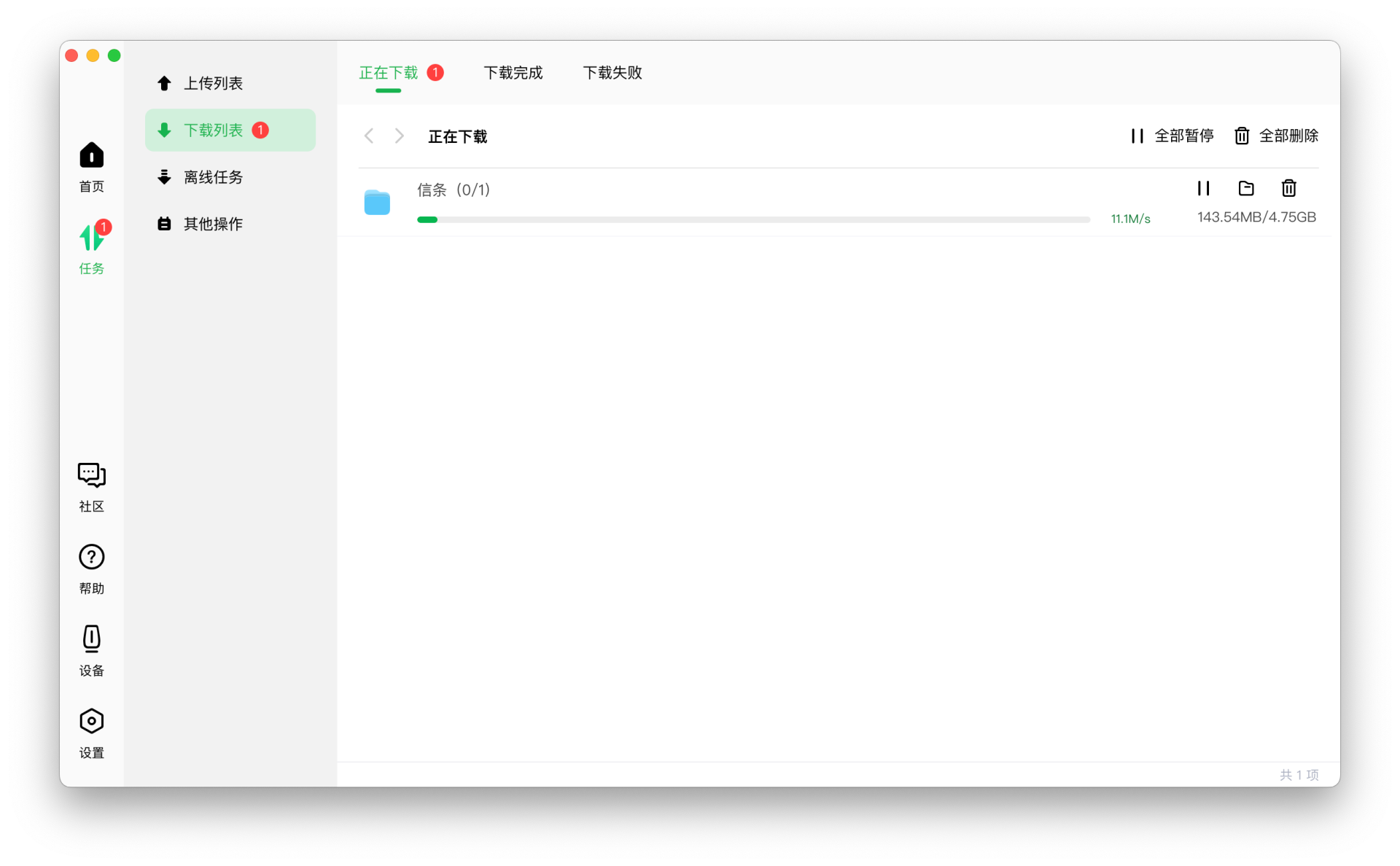Click the 11.1M/s download speed
Image resolution: width=1400 pixels, height=866 pixels.
point(1130,219)
